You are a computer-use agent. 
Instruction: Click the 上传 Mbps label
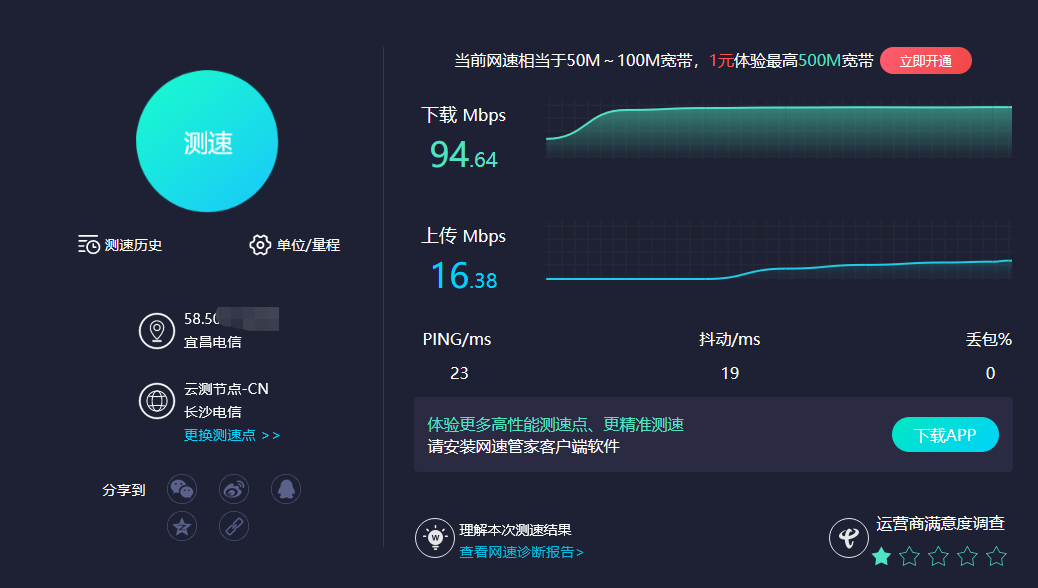pos(463,236)
